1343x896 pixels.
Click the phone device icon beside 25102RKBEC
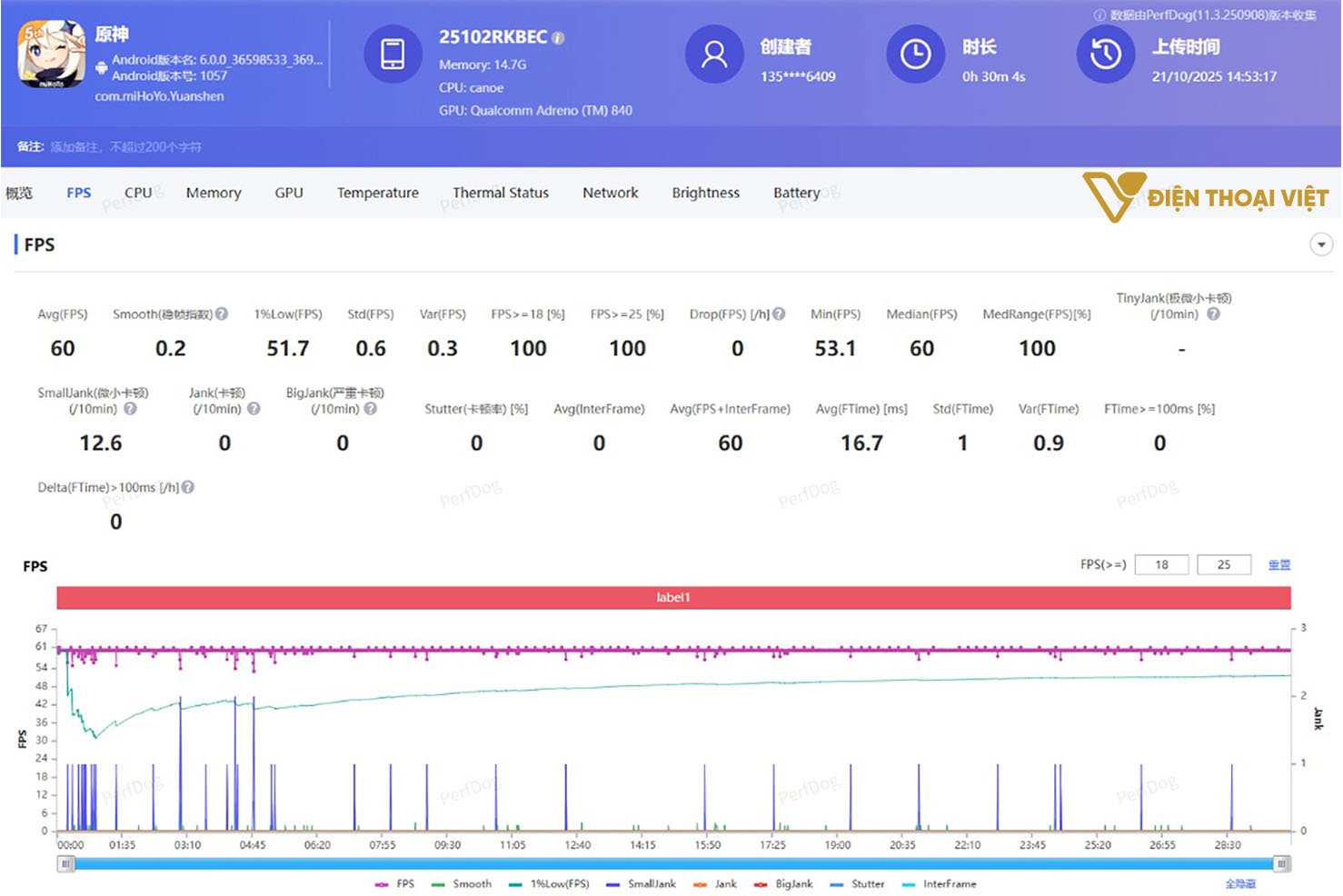click(393, 55)
